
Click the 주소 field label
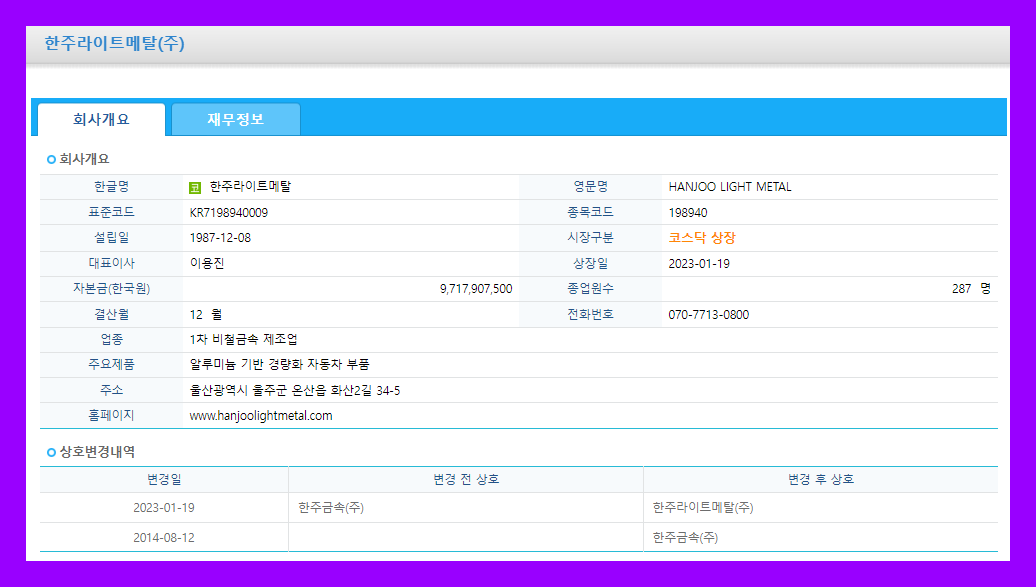pyautogui.click(x=112, y=391)
